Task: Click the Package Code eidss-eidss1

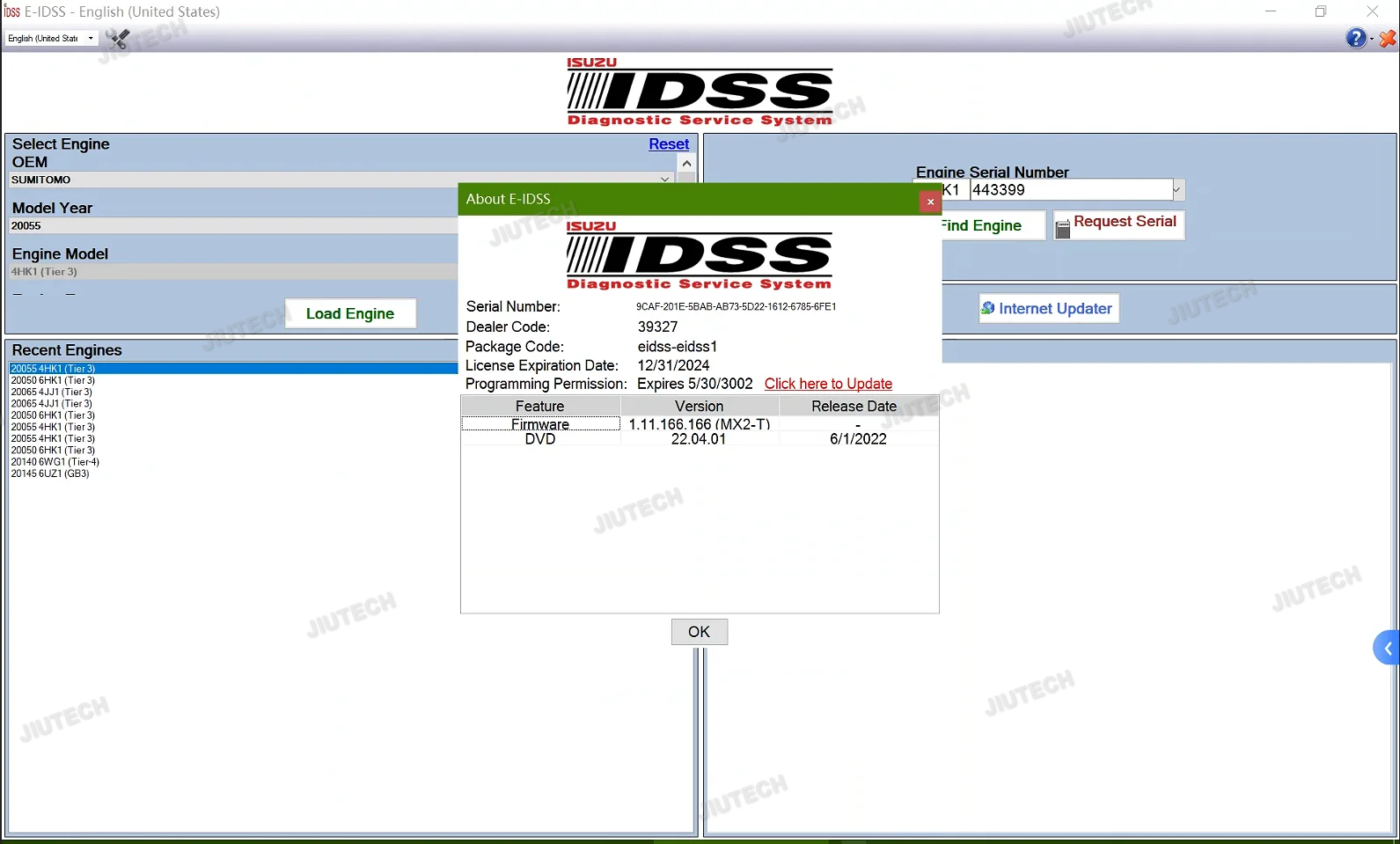Action: pos(678,347)
